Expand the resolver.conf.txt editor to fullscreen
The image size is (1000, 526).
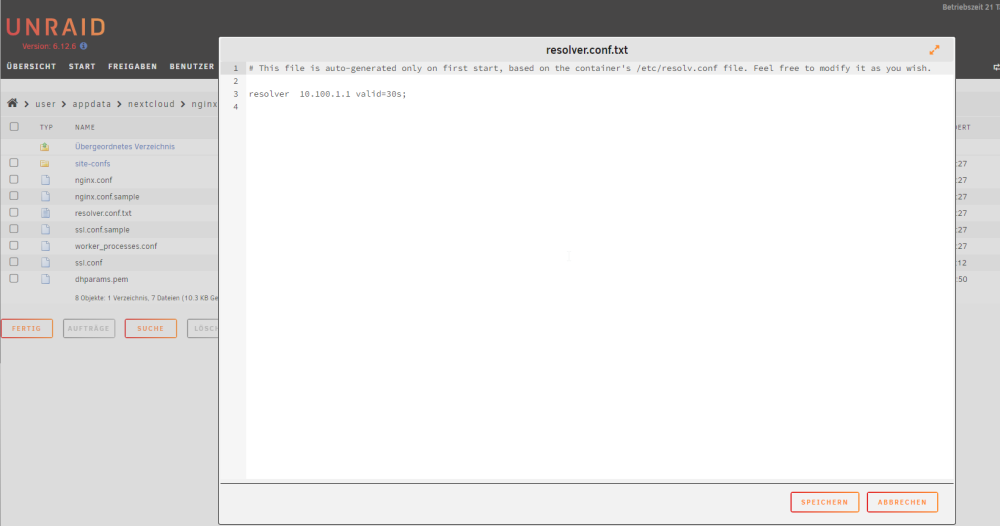click(934, 50)
